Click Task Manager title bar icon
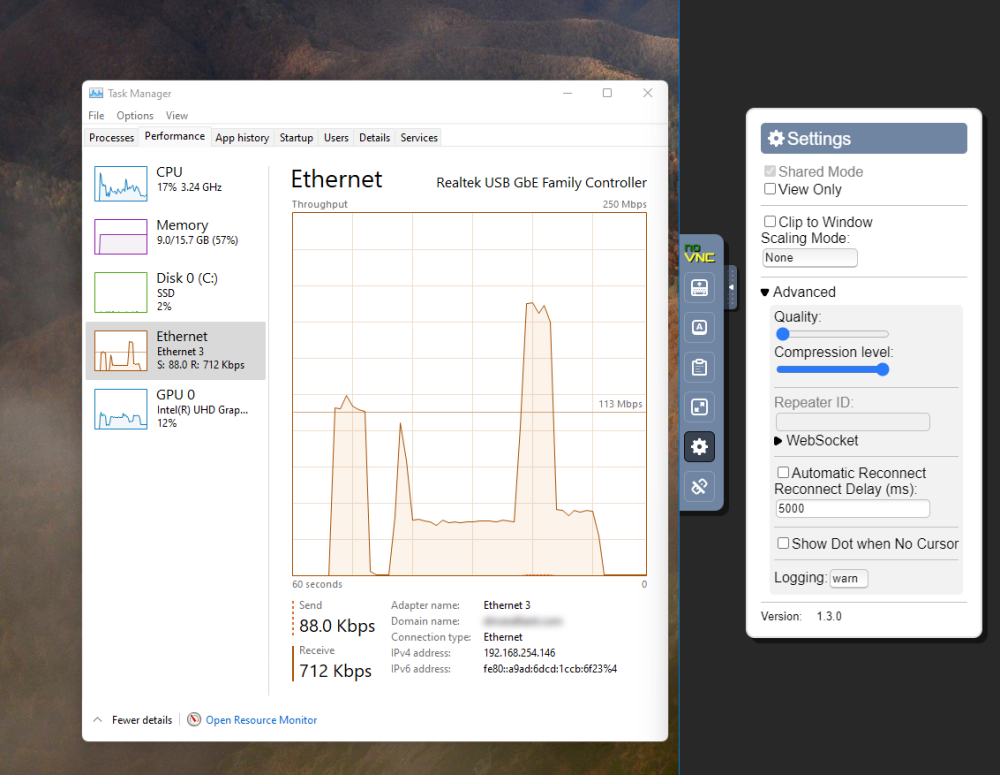The height and width of the screenshot is (775, 1000). click(x=96, y=93)
